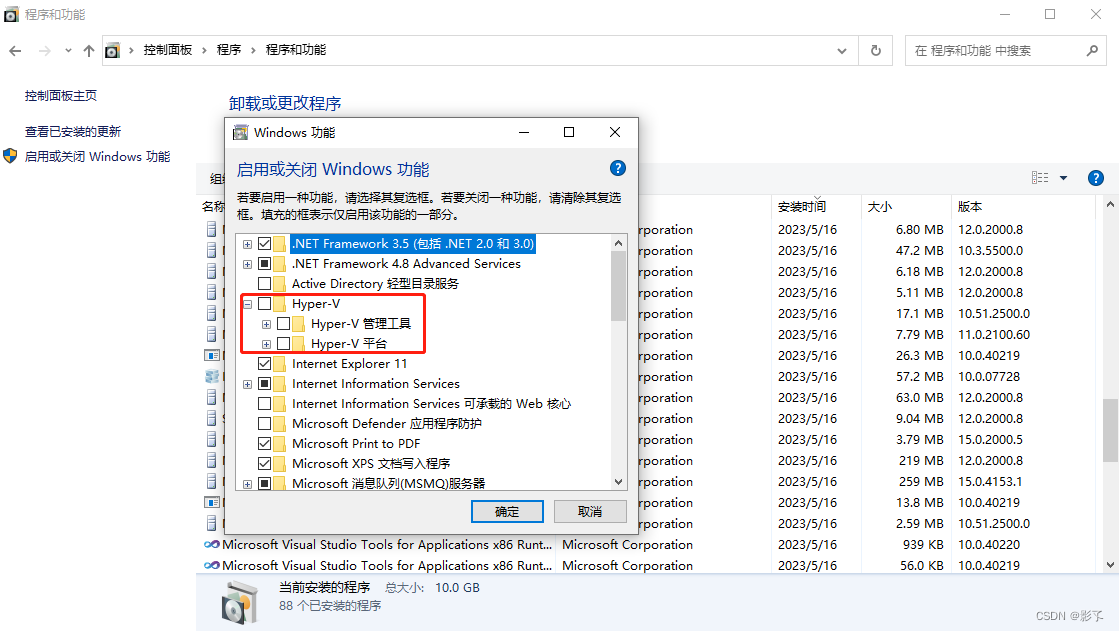Image resolution: width=1119 pixels, height=631 pixels.
Task: Uncheck Internet Explorer 11 checkbox
Action: click(x=264, y=363)
